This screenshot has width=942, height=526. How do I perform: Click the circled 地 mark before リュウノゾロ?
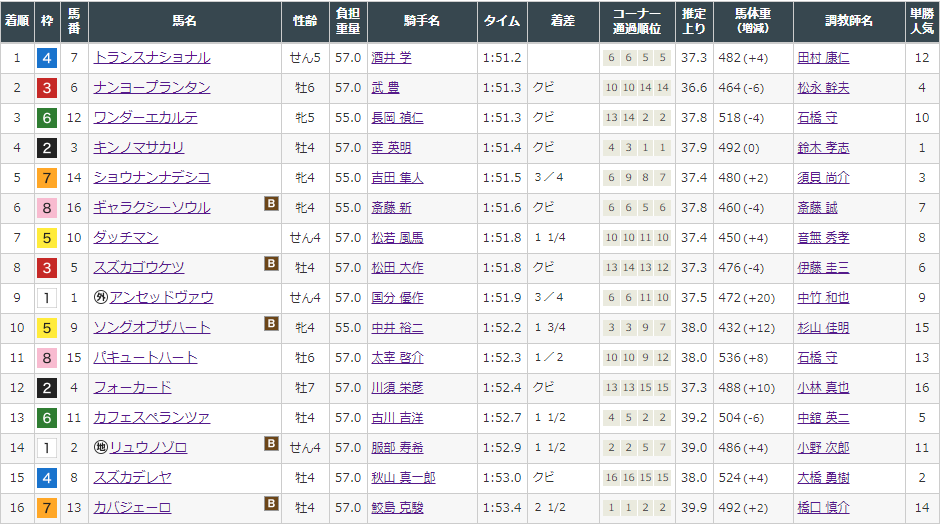(101, 447)
